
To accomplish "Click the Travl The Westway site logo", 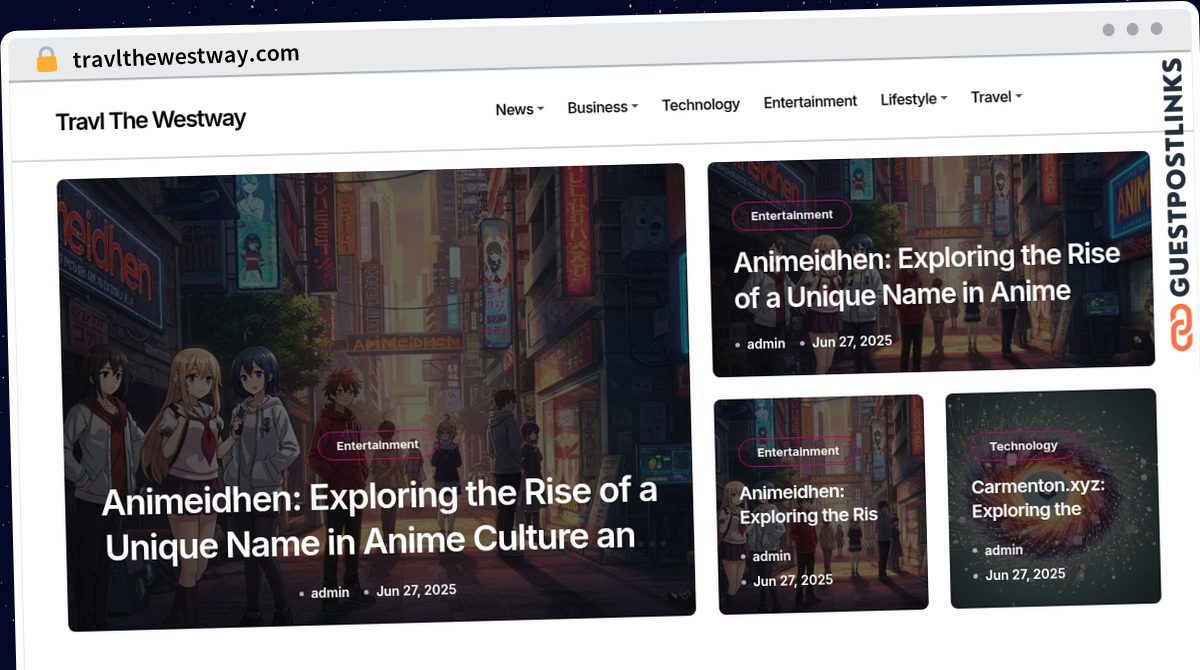I will [151, 119].
